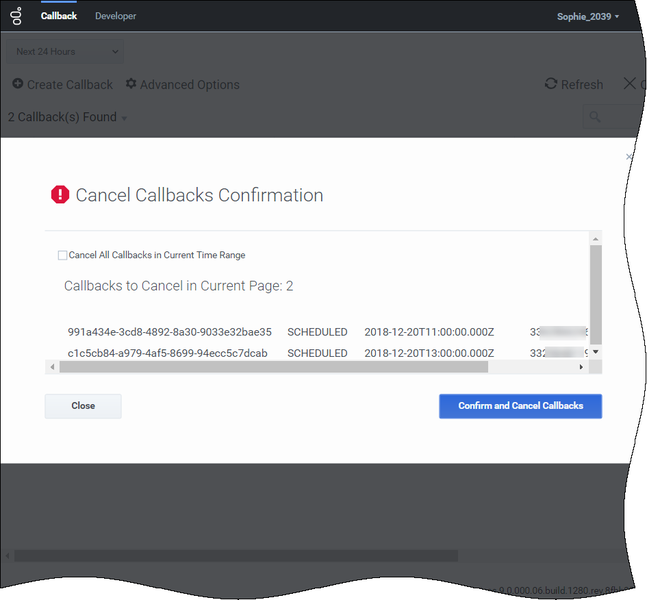The width and height of the screenshot is (647, 600).
Task: Click the Genesys logo icon
Action: 16,16
